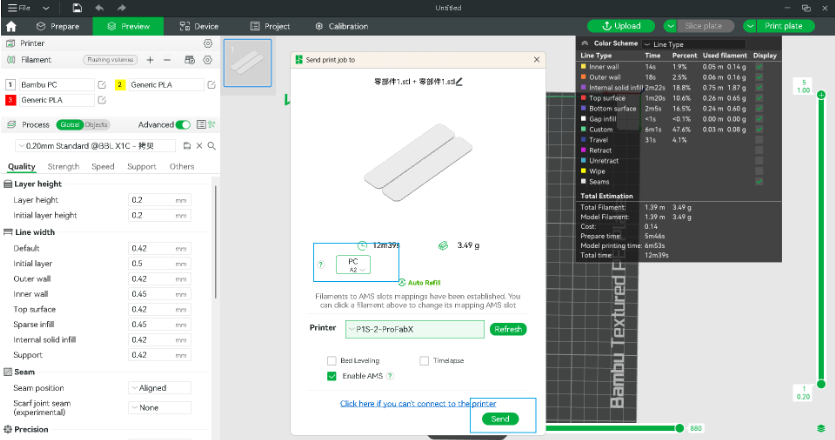Viewport: 835px width, 440px height.
Task: Open the Others settings tab
Action: [182, 167]
